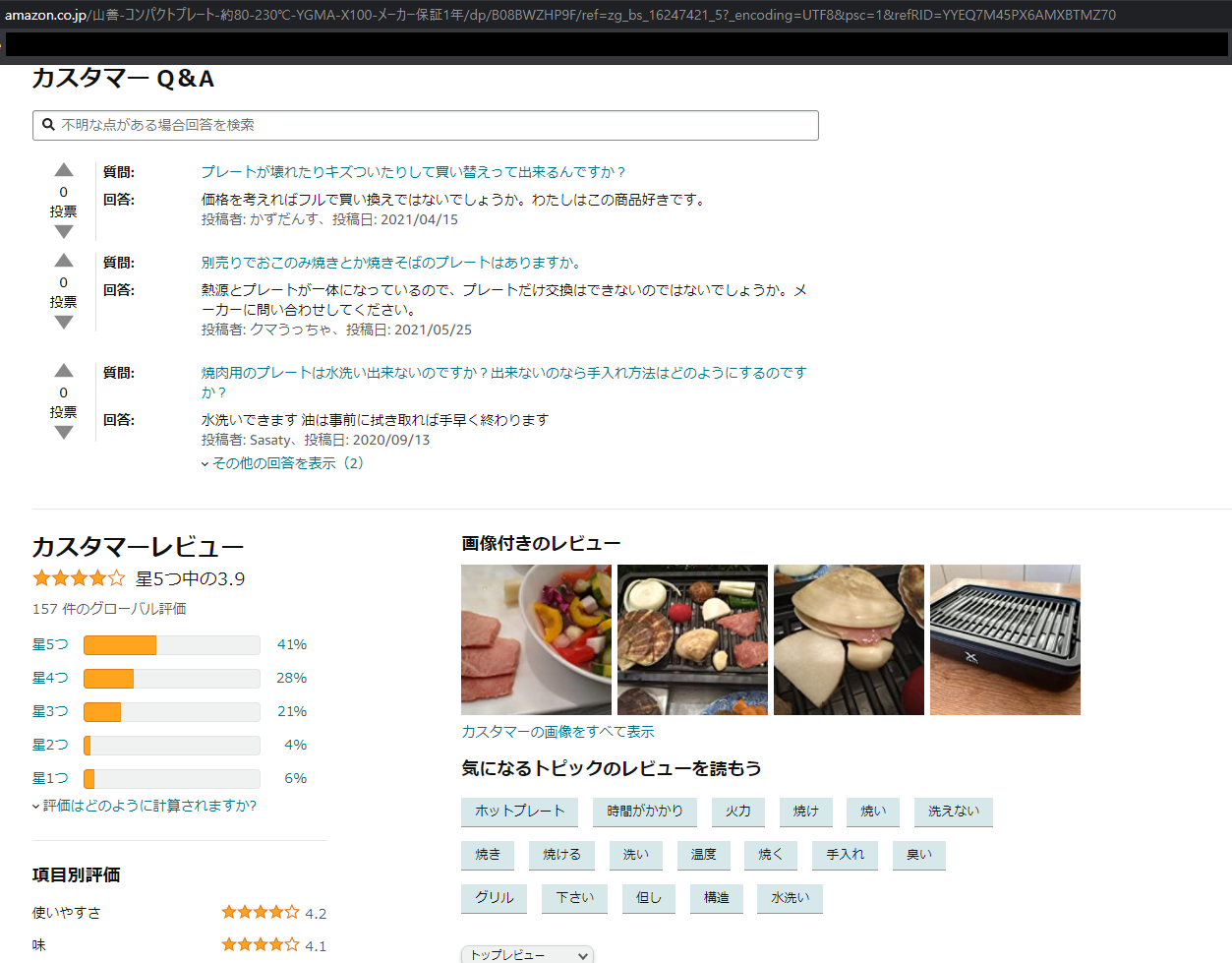Select the 焼け topic tag
Image resolution: width=1232 pixels, height=963 pixels.
pos(806,812)
